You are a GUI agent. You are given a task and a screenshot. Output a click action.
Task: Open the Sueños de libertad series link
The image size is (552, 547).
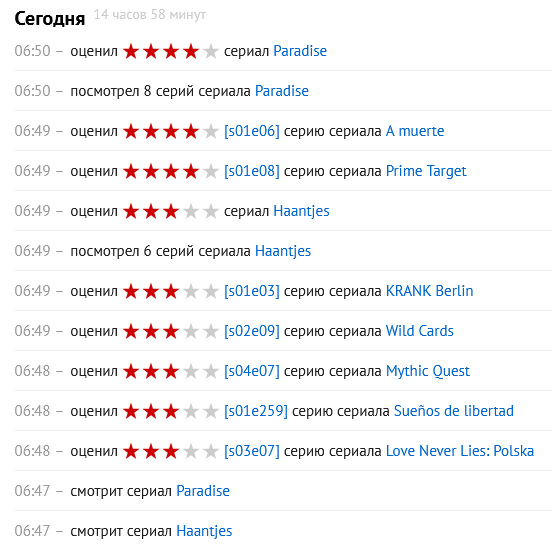[454, 411]
